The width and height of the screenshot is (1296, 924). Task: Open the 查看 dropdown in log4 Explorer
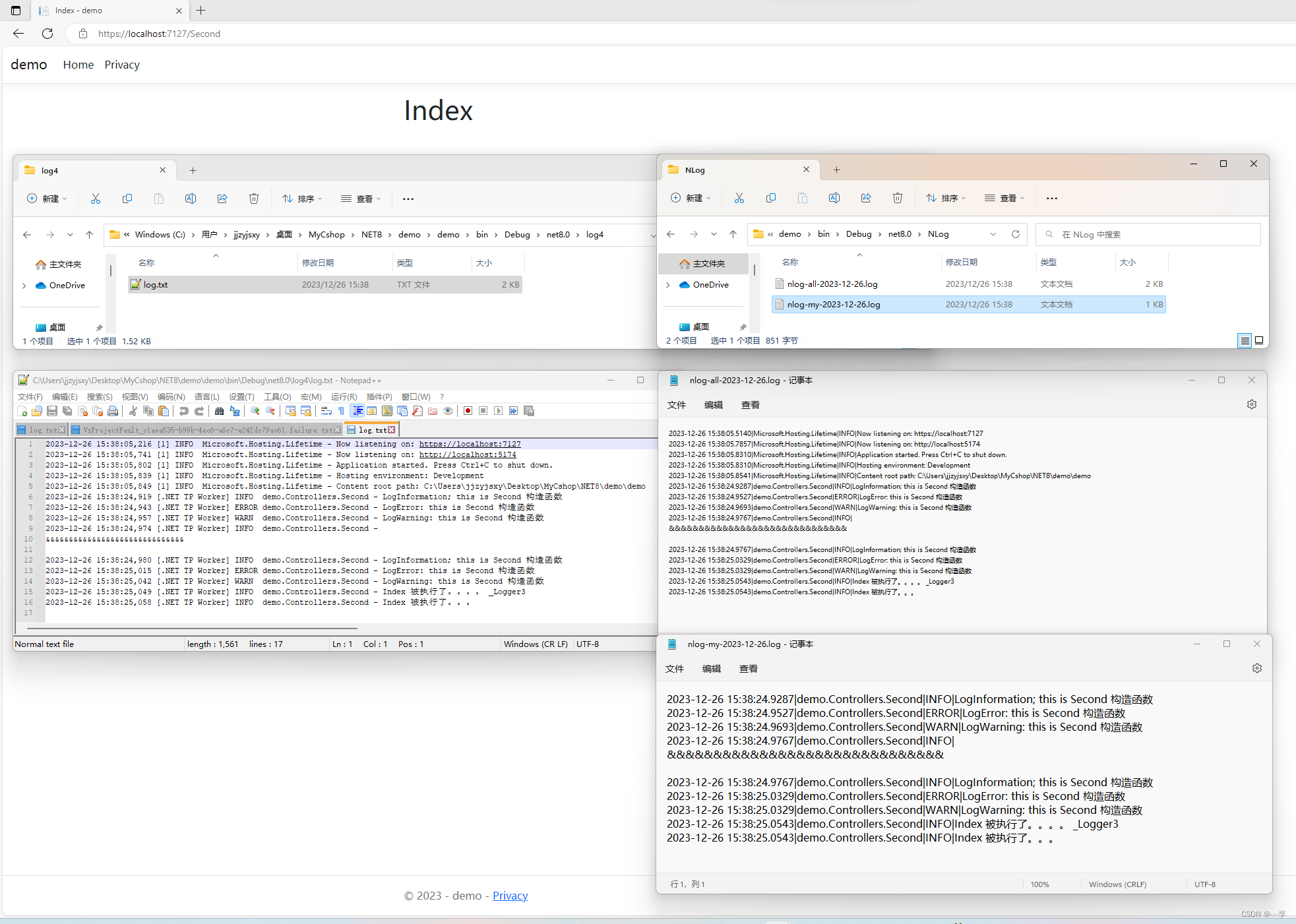pos(361,199)
